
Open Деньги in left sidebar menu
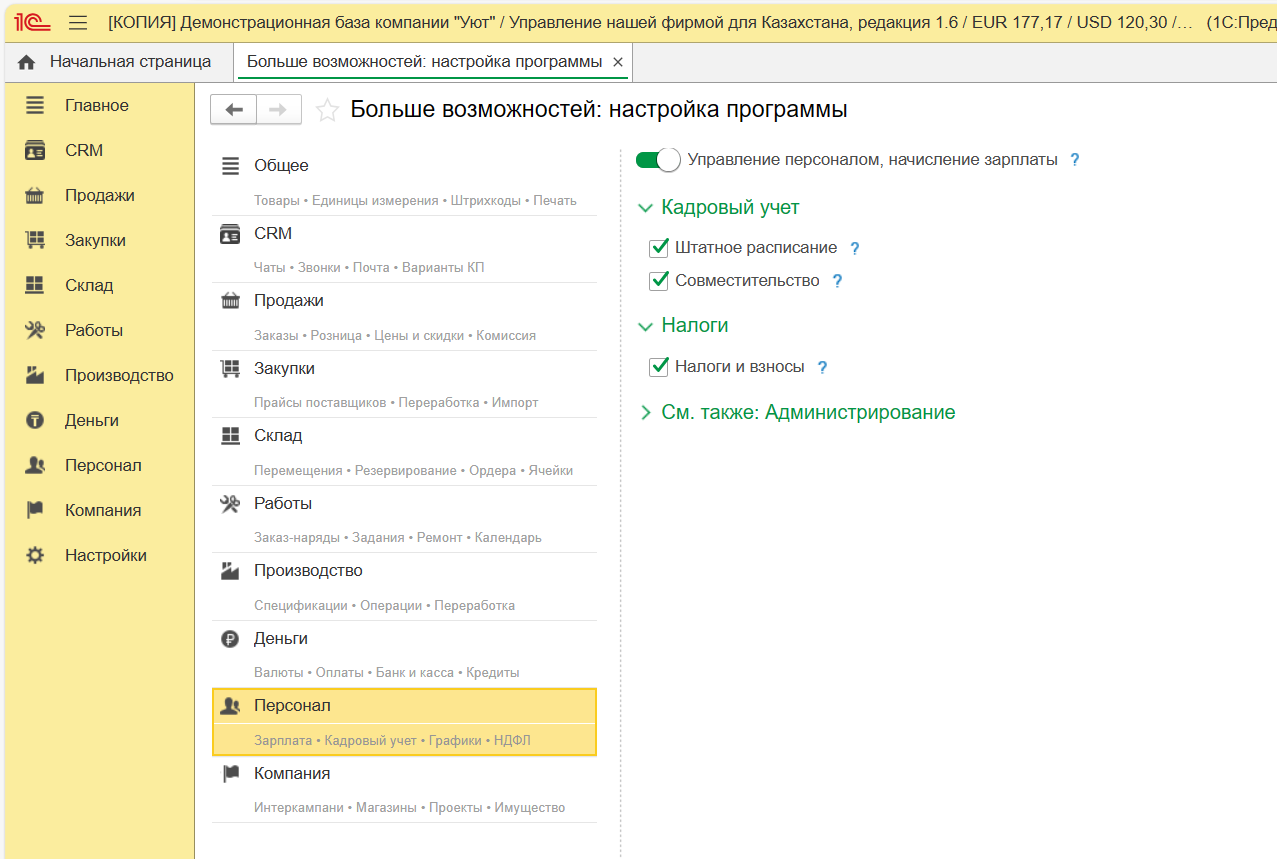tap(92, 421)
